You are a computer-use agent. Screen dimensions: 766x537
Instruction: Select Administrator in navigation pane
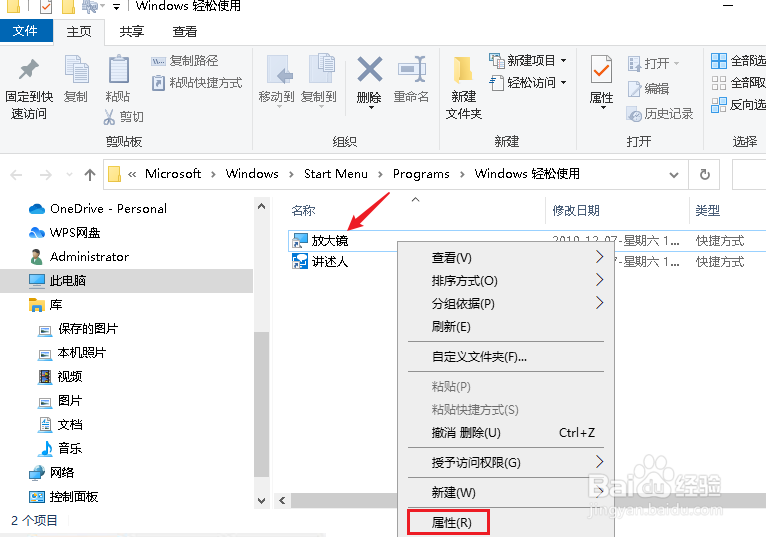79,257
